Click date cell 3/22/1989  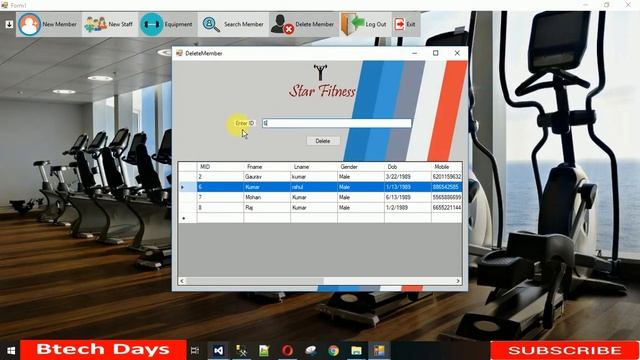(408, 177)
